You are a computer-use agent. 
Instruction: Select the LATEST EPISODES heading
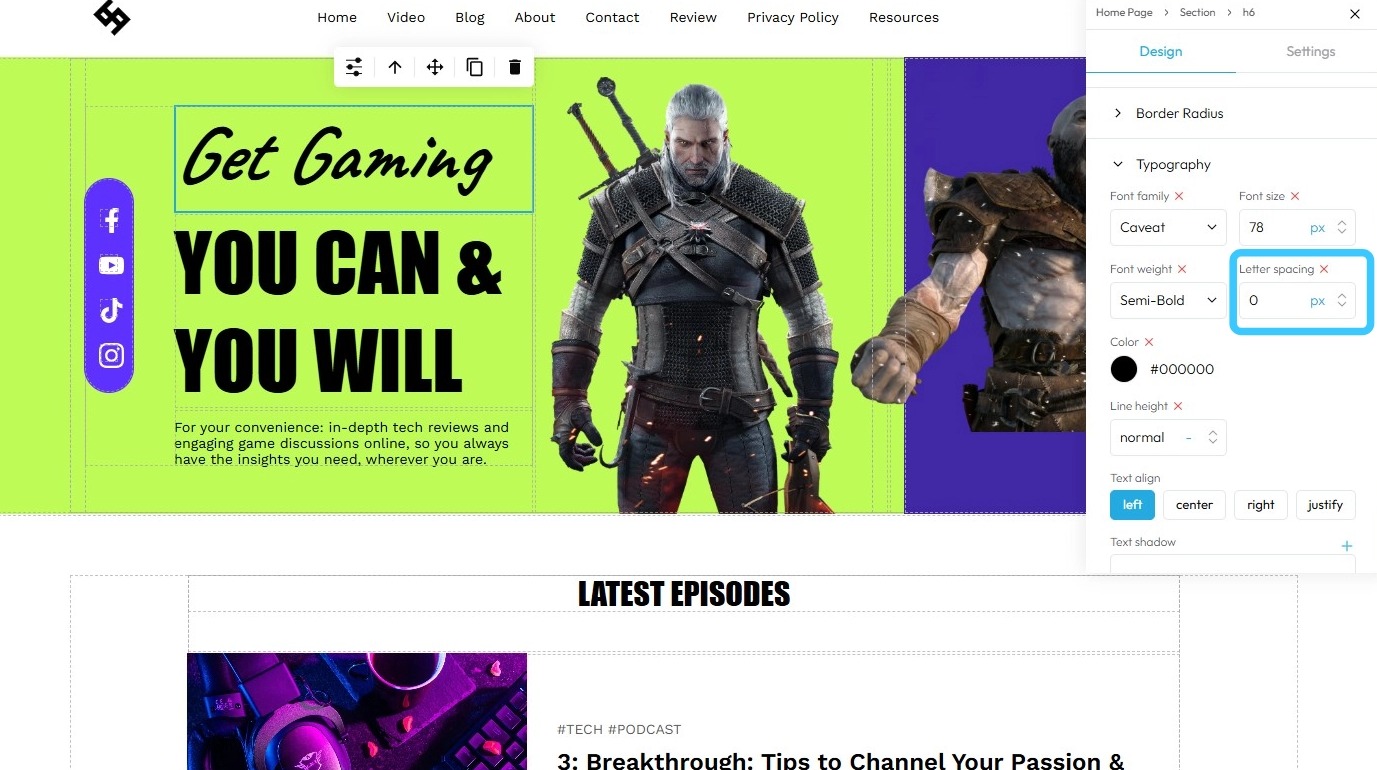point(684,594)
